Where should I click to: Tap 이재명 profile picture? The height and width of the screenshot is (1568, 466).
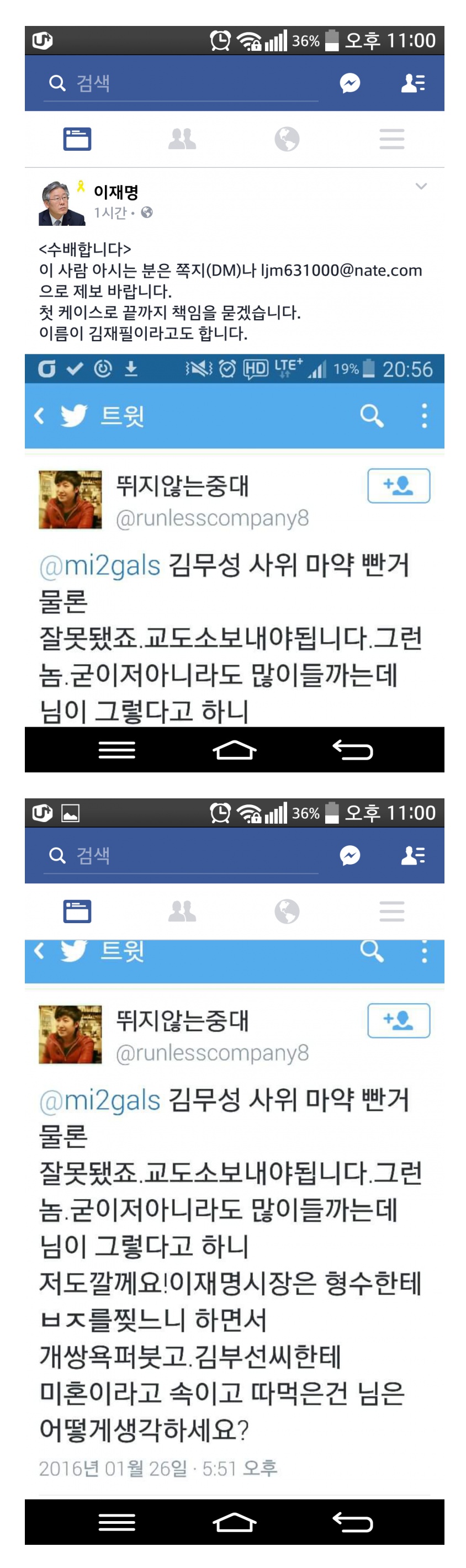[x=62, y=203]
